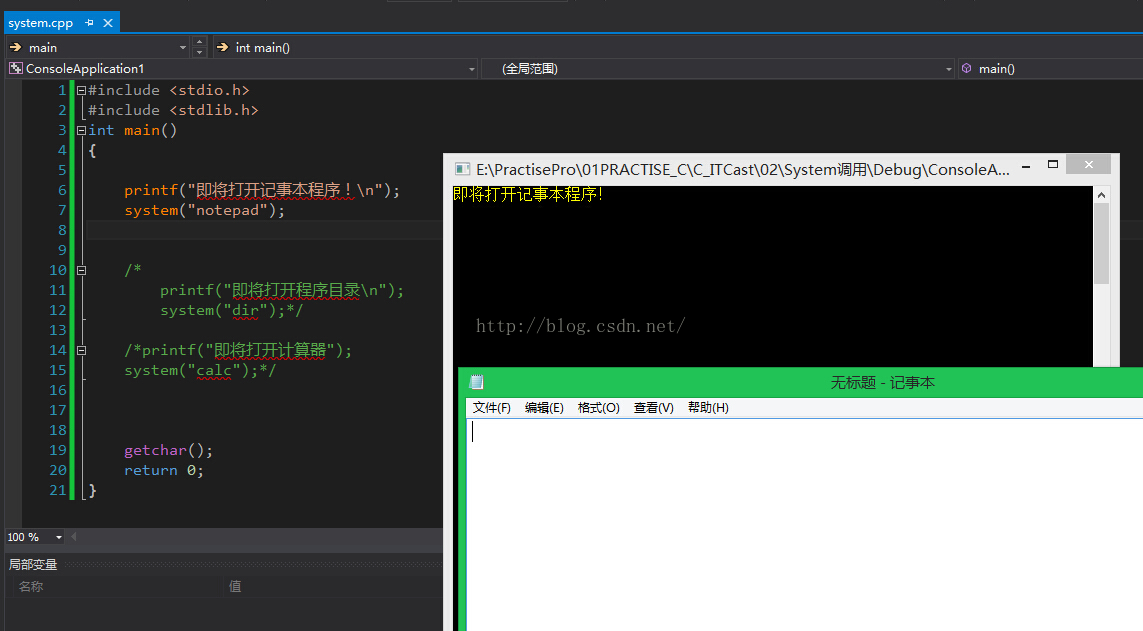Step the stack frame selector up
Image resolution: width=1143 pixels, height=631 pixels.
200,42
